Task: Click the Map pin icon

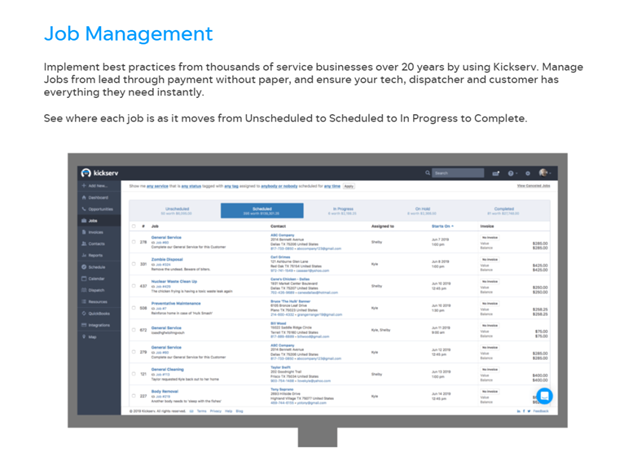Action: [x=84, y=337]
